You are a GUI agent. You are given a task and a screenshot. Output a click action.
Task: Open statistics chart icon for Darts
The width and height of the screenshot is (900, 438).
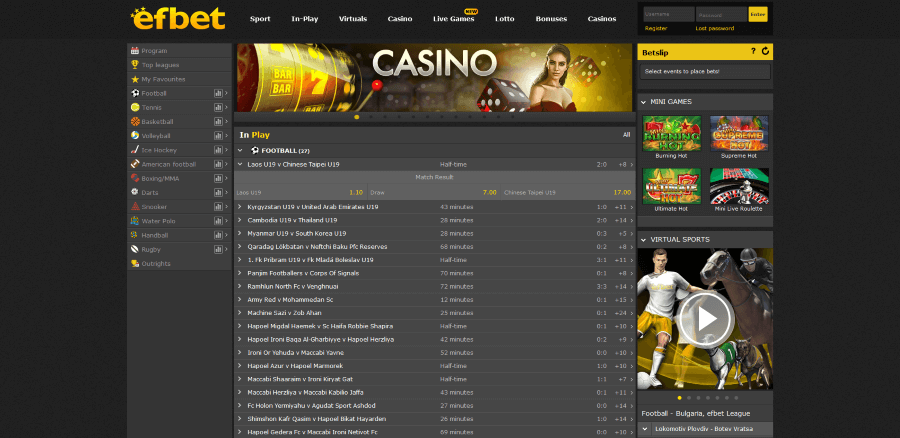218,192
